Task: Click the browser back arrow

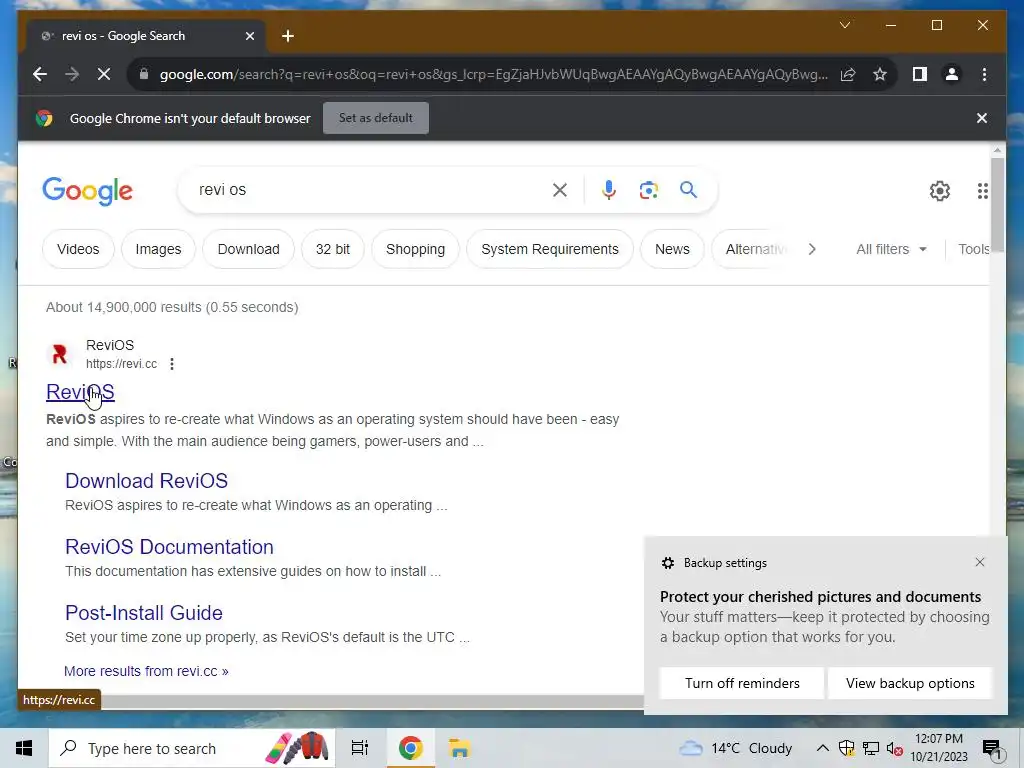Action: [x=40, y=74]
